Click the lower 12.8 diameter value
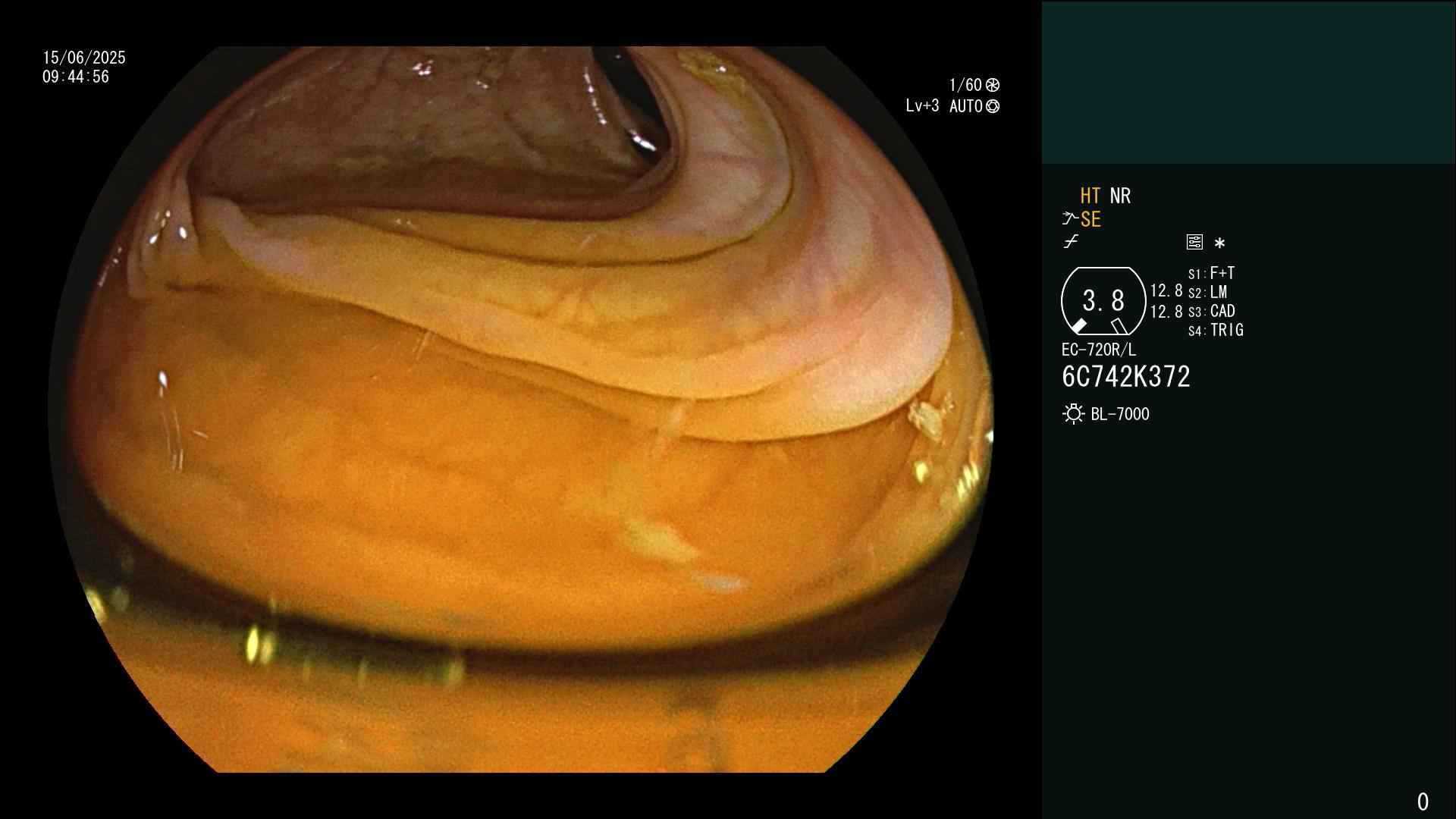The width and height of the screenshot is (1456, 819). [1166, 312]
